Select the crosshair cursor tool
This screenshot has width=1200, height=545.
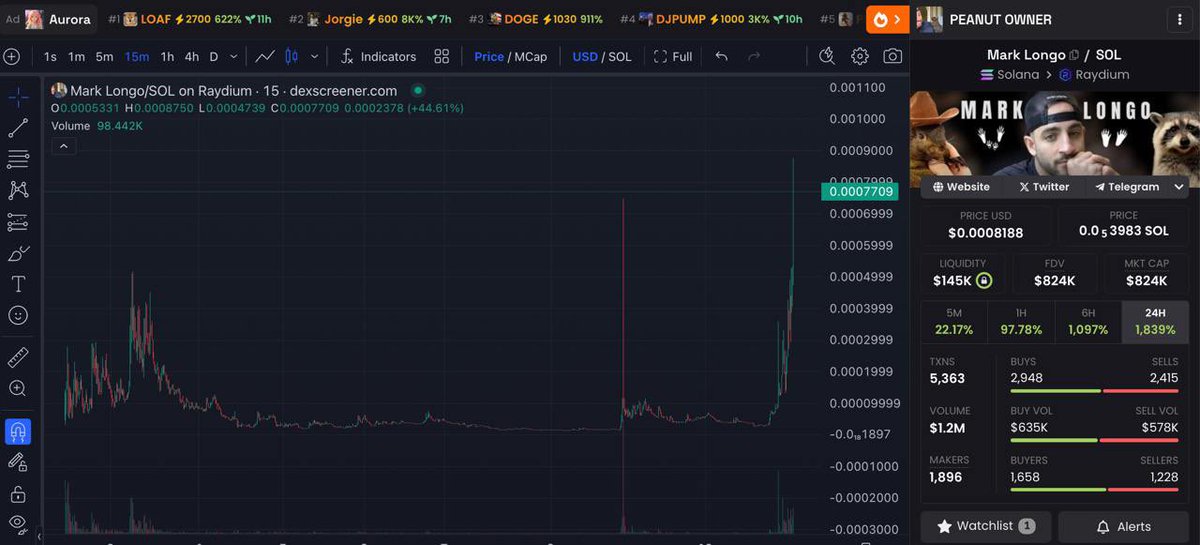point(18,97)
